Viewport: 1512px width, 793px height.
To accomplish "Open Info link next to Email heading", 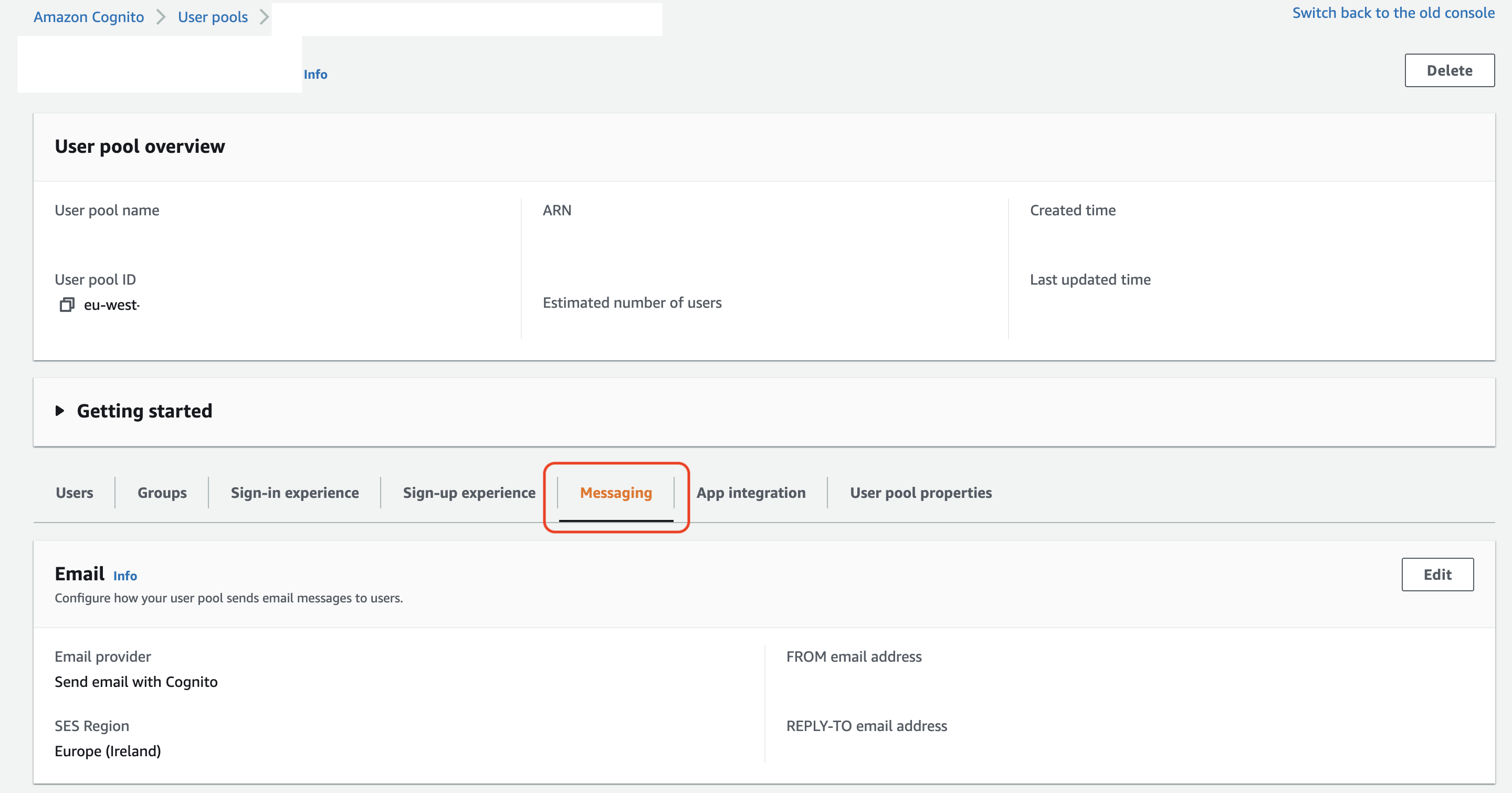I will point(125,576).
